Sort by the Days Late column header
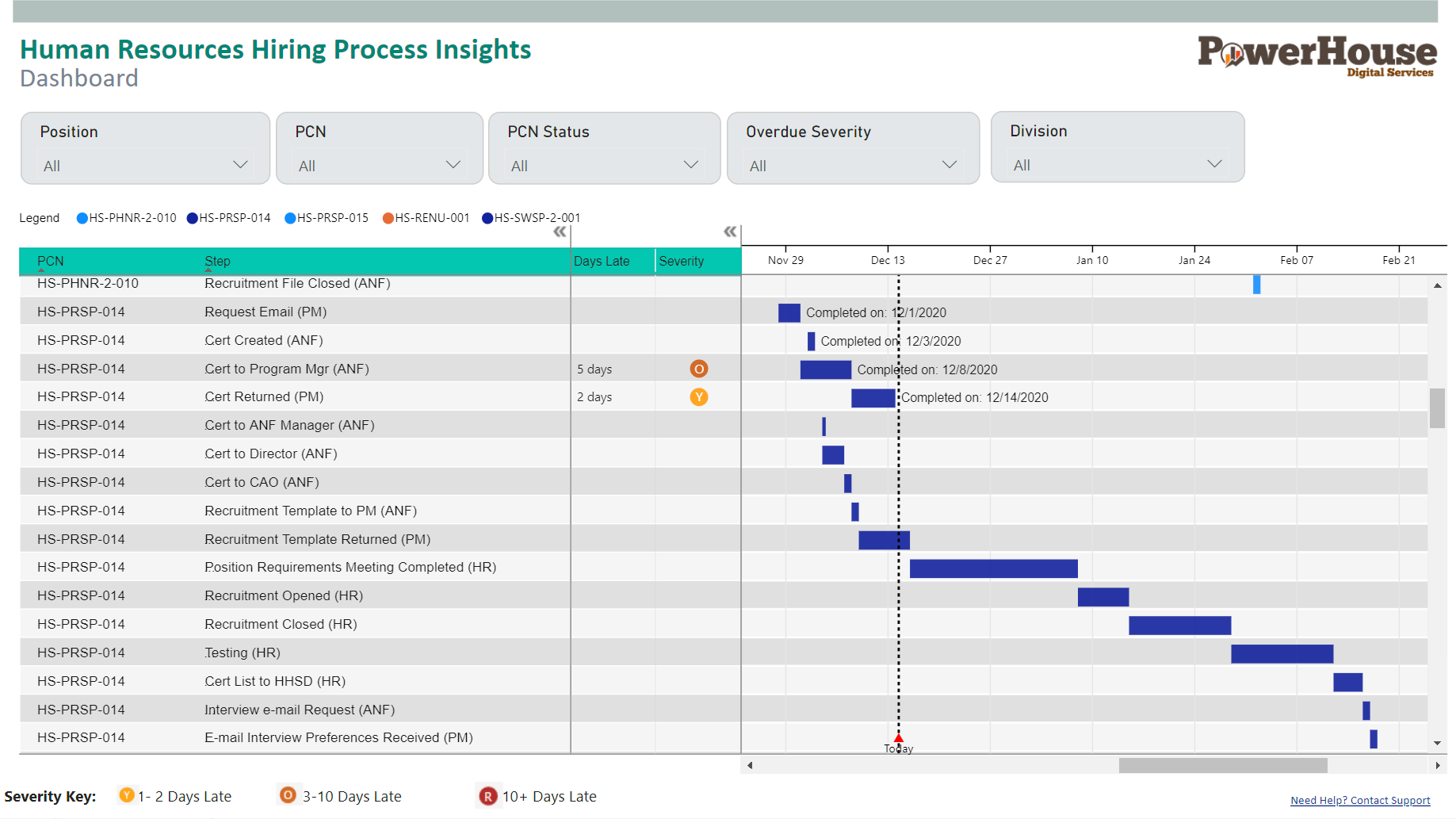Image resolution: width=1456 pixels, height=819 pixels. 602,261
